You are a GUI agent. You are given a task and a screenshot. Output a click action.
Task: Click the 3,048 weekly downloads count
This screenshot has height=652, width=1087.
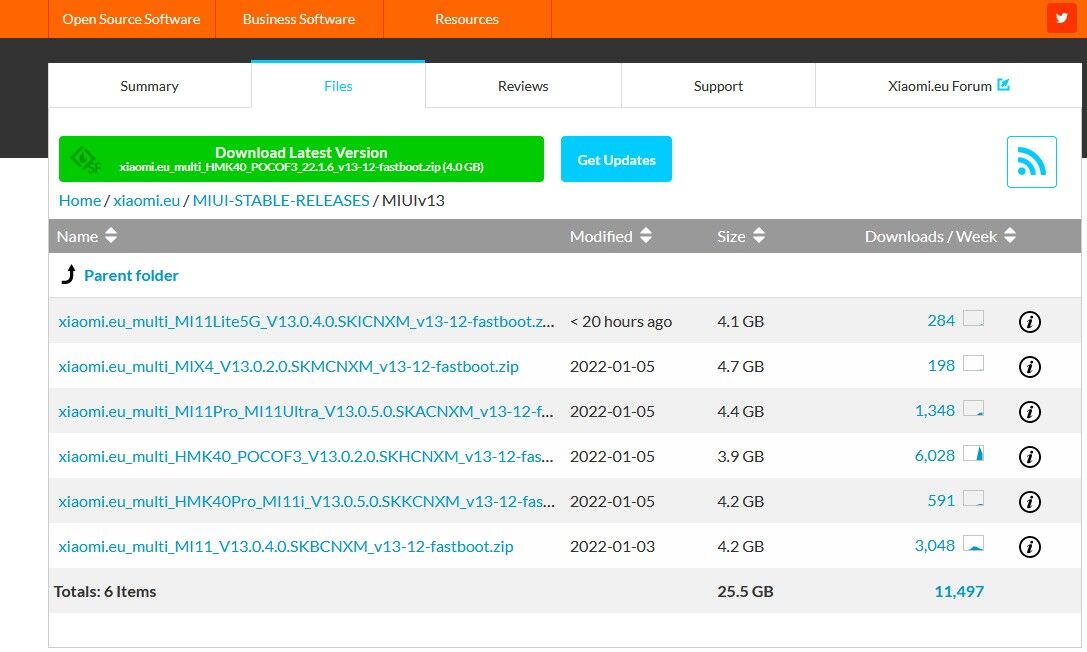click(934, 545)
